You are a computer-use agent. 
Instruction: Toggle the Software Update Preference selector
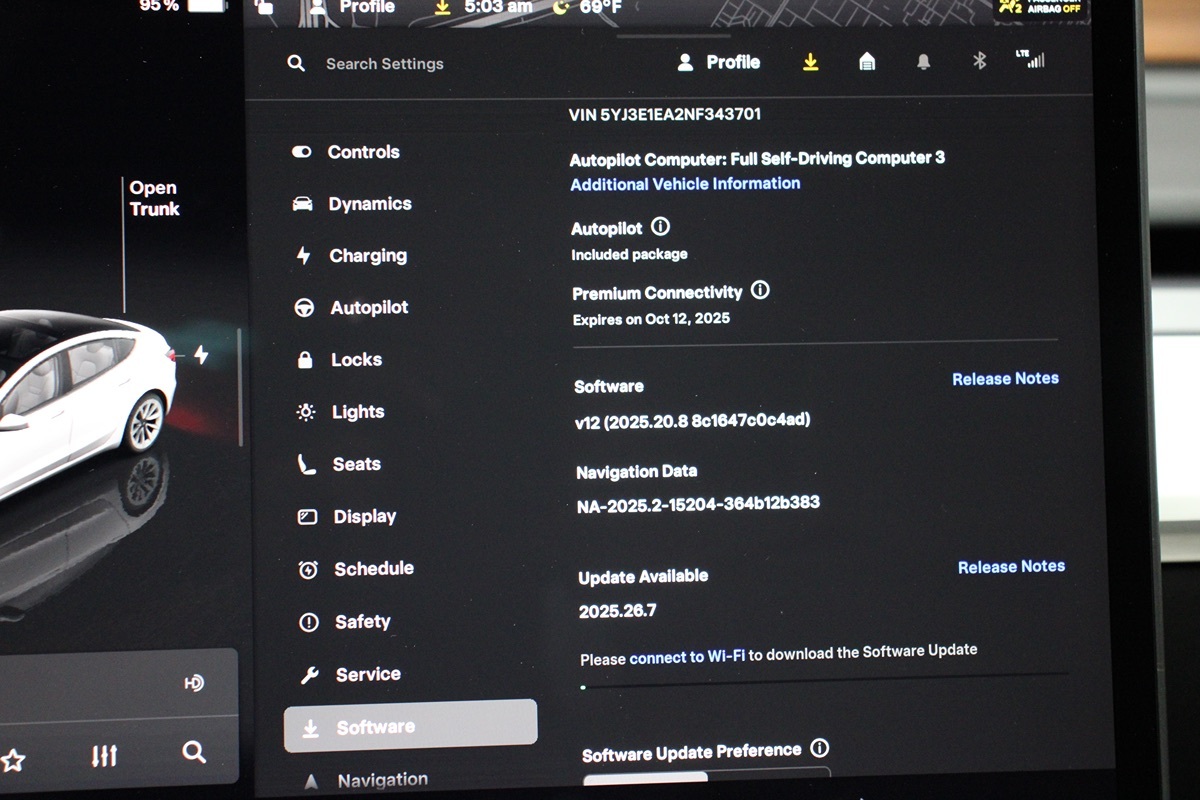705,778
